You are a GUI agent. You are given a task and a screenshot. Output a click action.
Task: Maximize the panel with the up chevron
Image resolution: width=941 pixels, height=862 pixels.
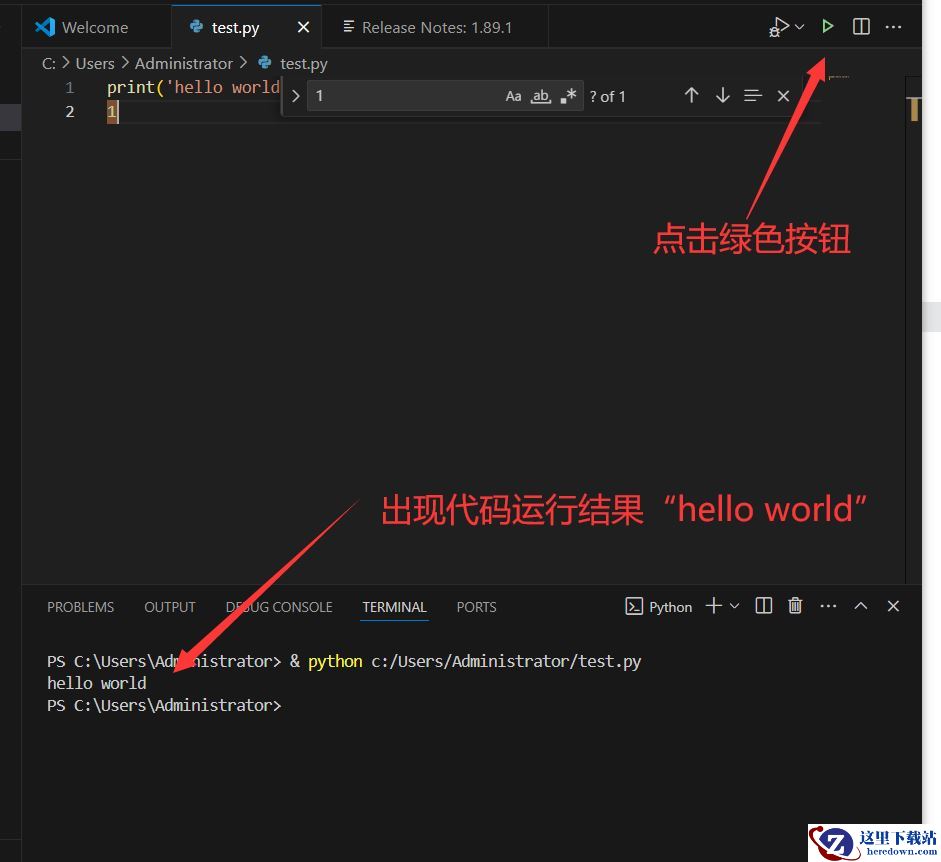click(x=861, y=606)
